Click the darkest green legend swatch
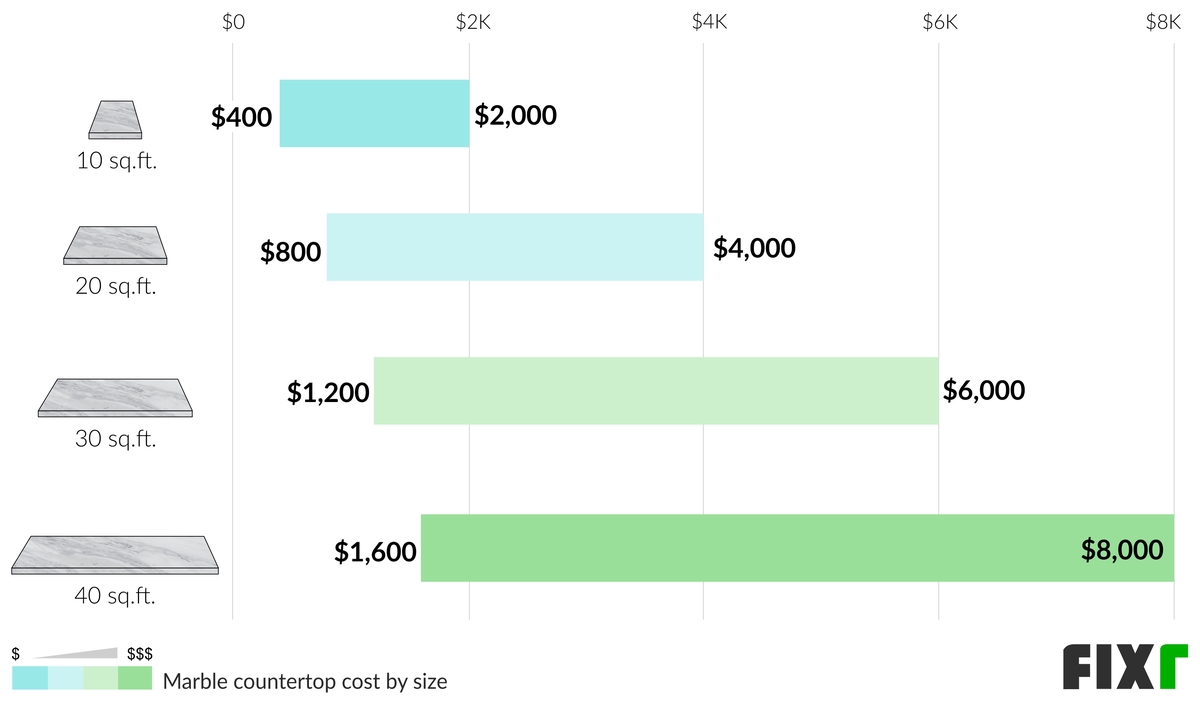Viewport: 1200px width, 702px height. [135, 679]
